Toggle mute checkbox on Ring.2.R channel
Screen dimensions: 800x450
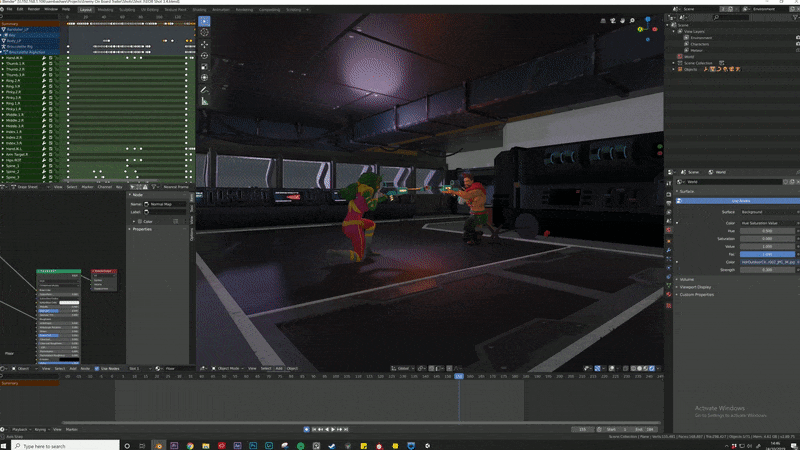[51, 81]
